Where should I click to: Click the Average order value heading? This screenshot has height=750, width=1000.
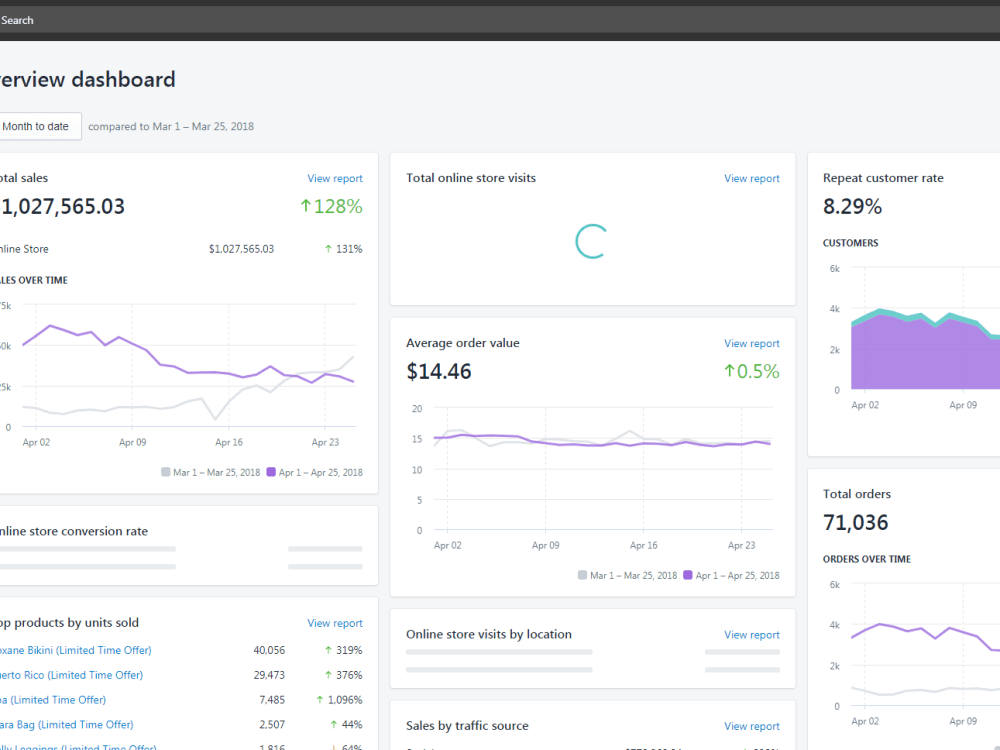pyautogui.click(x=463, y=343)
